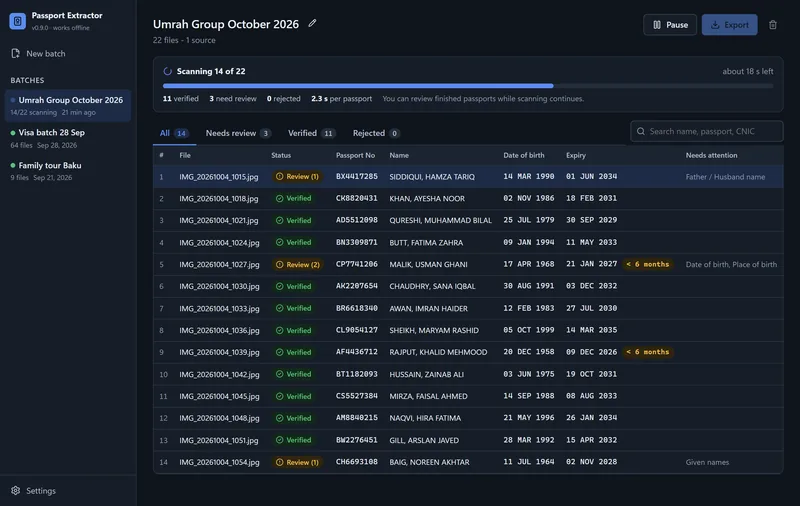Click the Umrah Group October 2026 title
The height and width of the screenshot is (506, 800).
226,24
